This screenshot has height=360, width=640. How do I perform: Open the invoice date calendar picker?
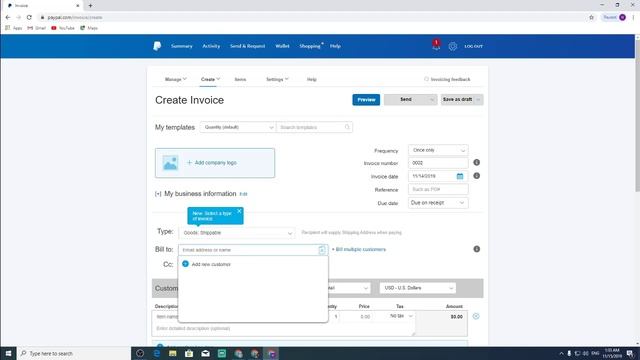(x=460, y=176)
